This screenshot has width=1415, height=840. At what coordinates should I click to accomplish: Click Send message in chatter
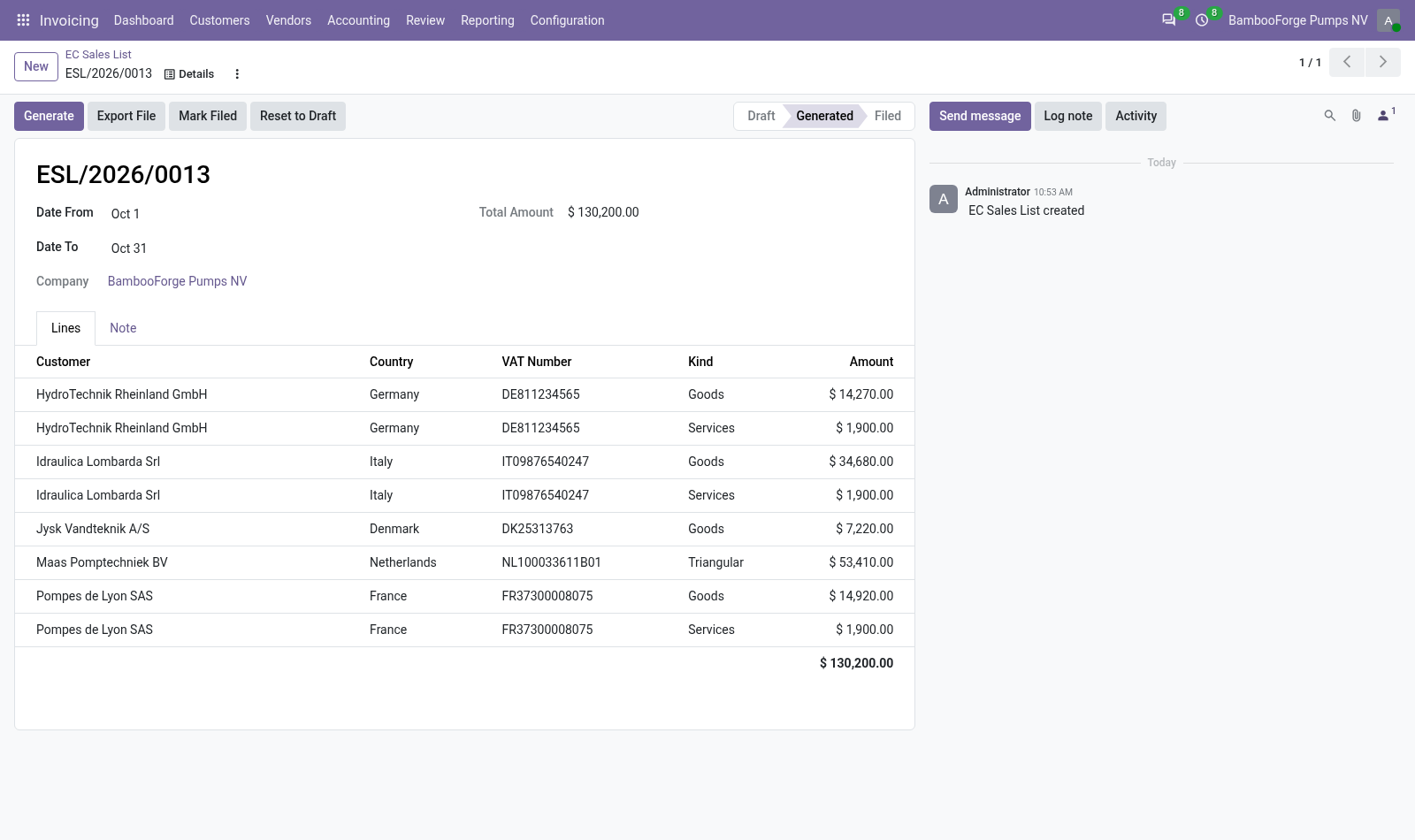tap(980, 116)
